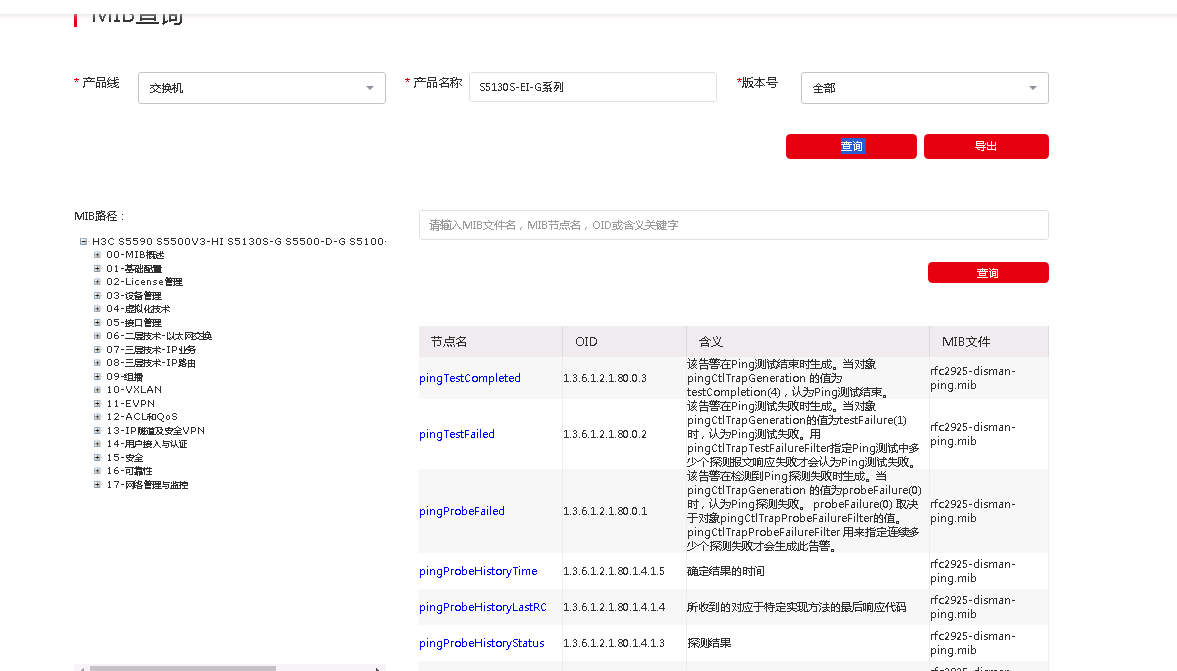The height and width of the screenshot is (671, 1177).
Task: Expand the 16-可靠性 tree node
Action: 97,471
